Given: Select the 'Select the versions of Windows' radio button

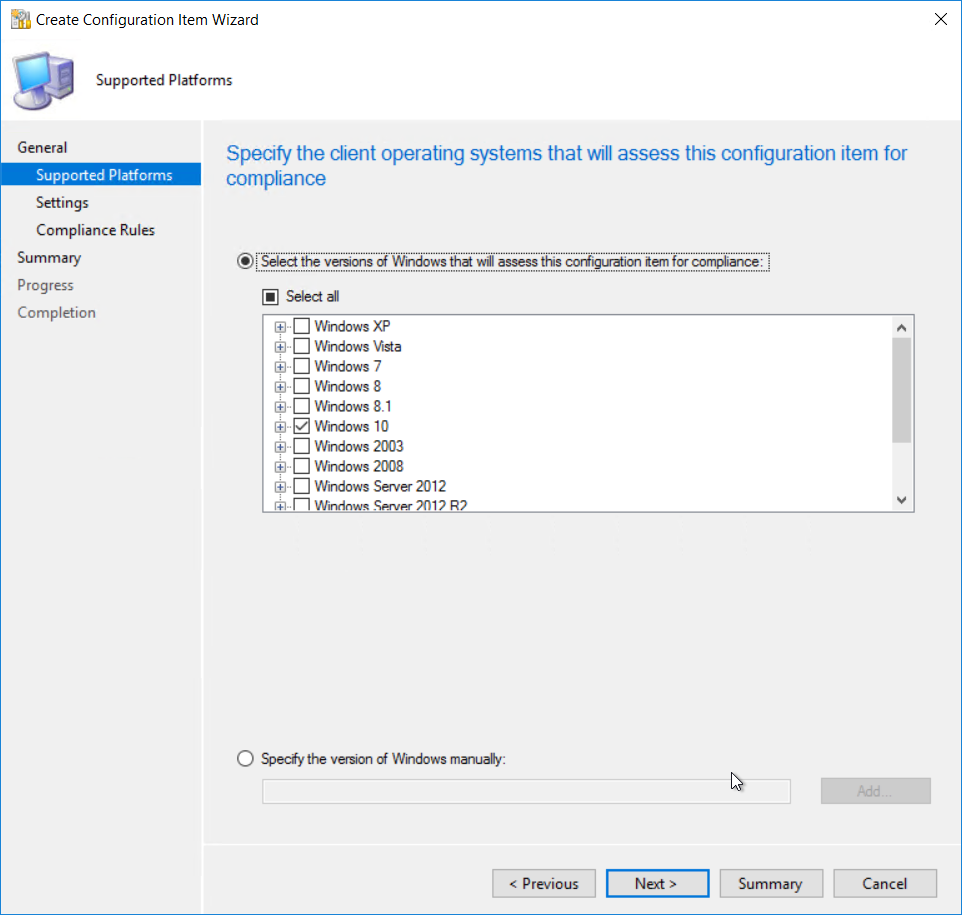Looking at the screenshot, I should pyautogui.click(x=246, y=262).
